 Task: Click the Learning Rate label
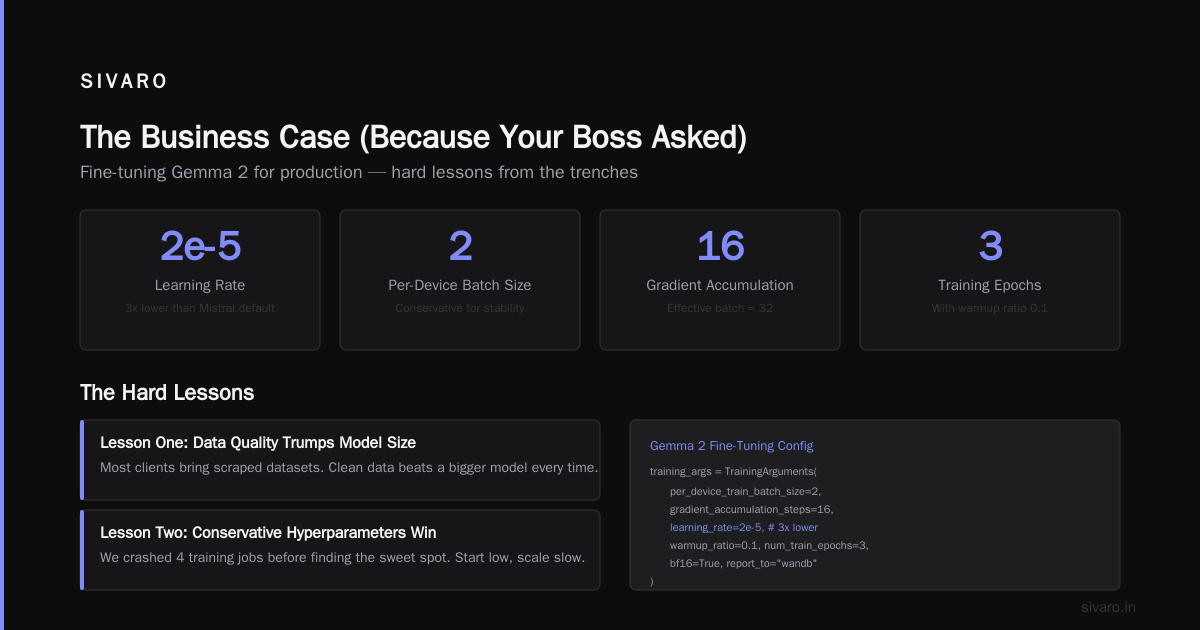(200, 285)
